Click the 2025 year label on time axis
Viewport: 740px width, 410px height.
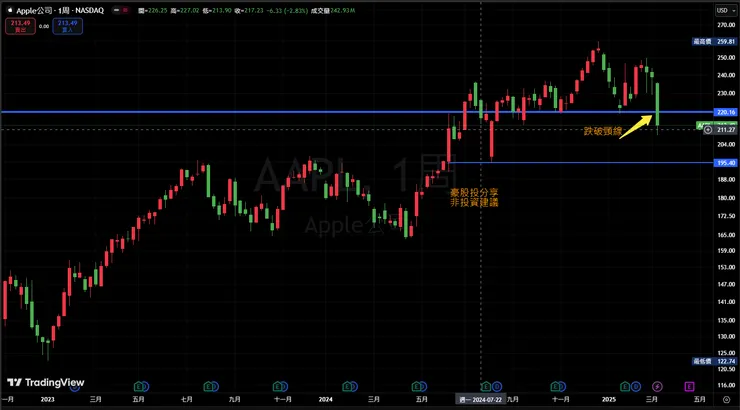pyautogui.click(x=609, y=399)
